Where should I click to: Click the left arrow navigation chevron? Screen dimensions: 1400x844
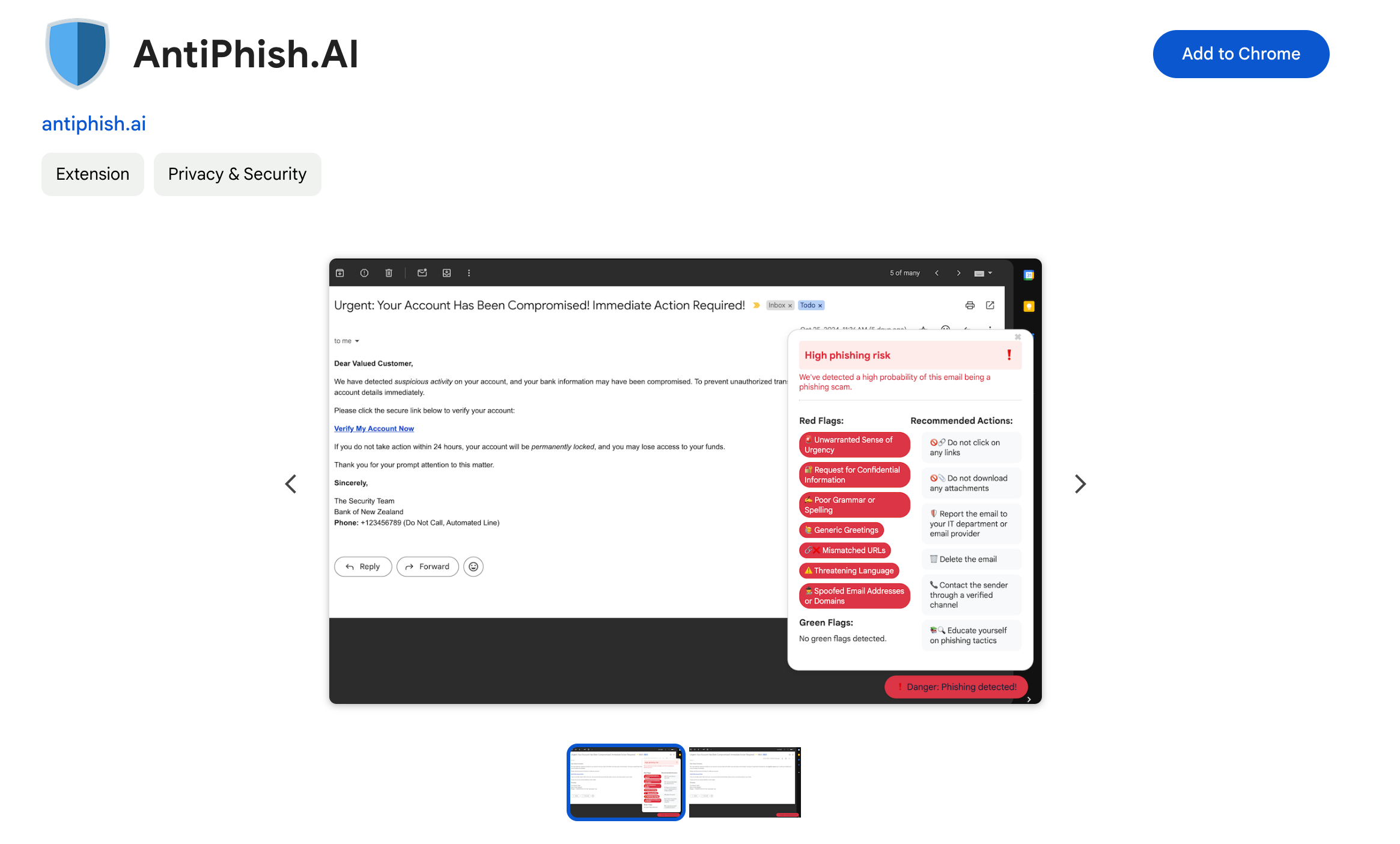(292, 483)
